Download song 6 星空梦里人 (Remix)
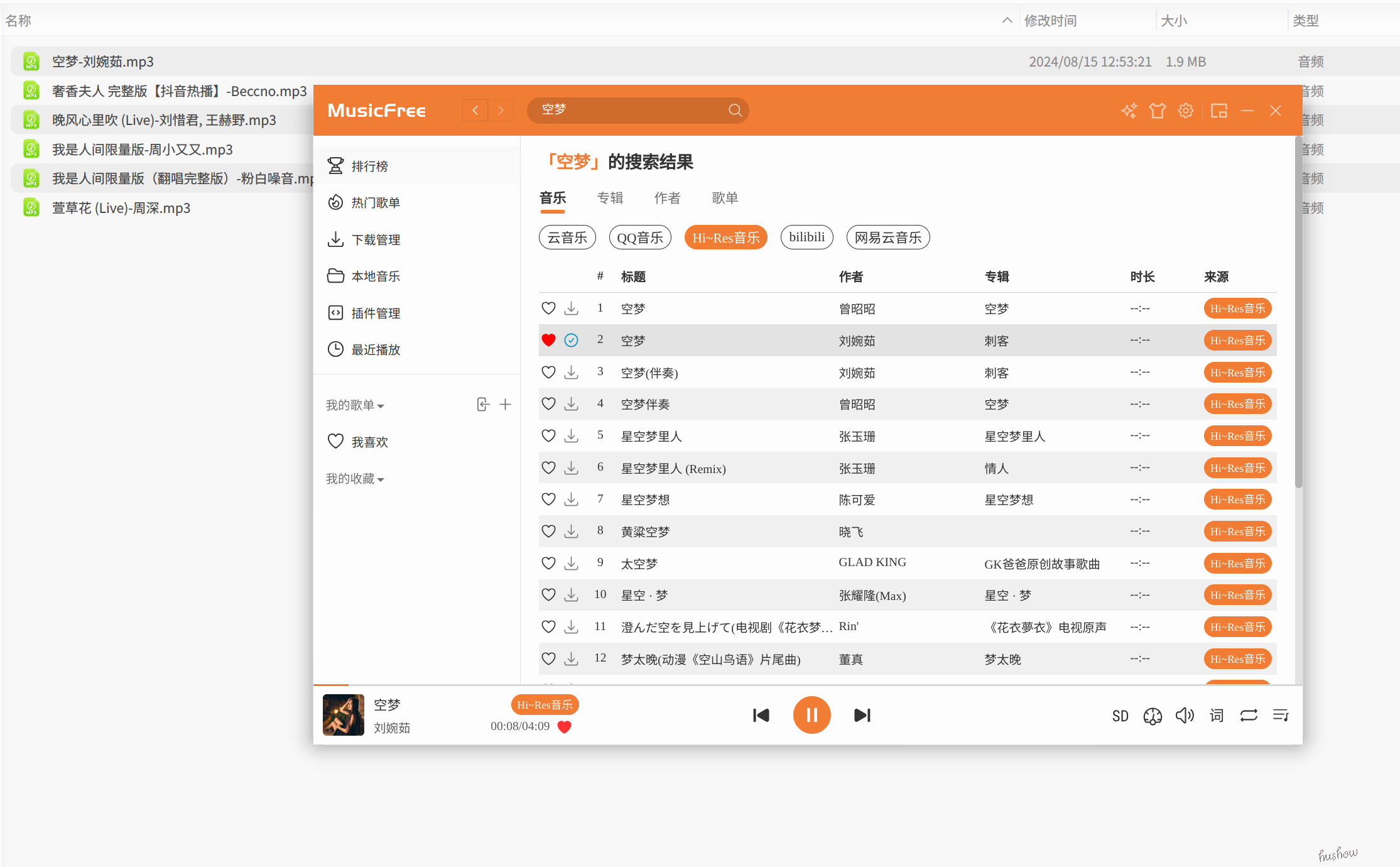Screen dimensions: 1400x867 (x=571, y=467)
